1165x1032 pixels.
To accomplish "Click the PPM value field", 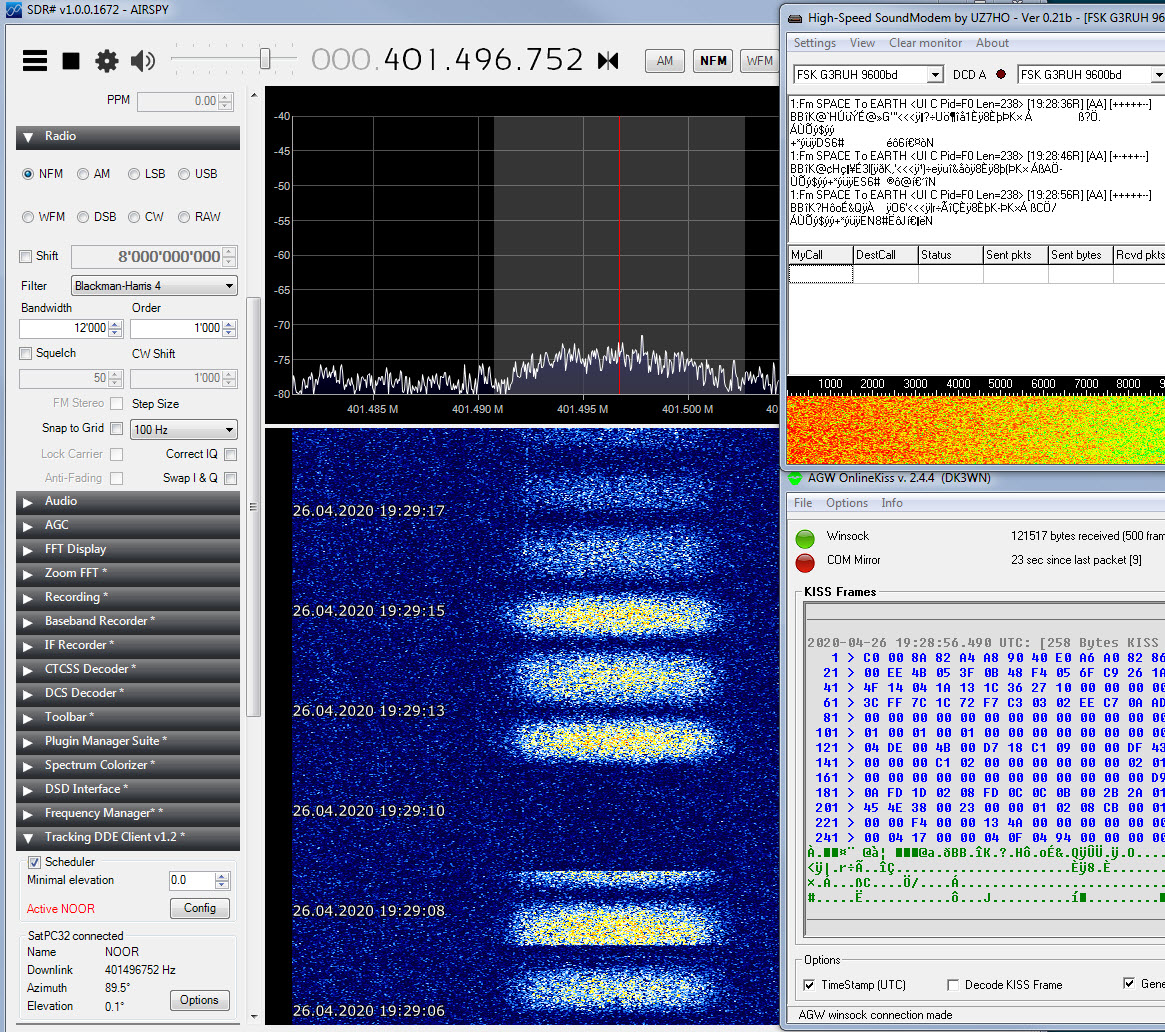I will pos(185,101).
